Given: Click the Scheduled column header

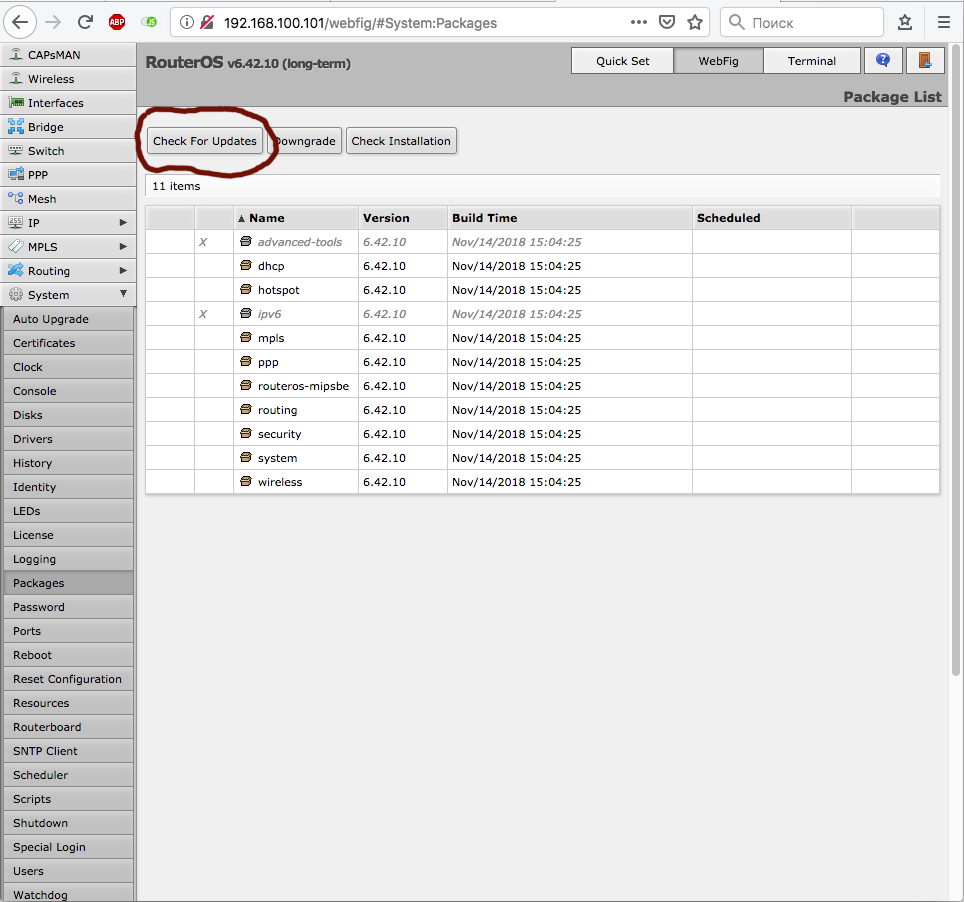Looking at the screenshot, I should 772,218.
